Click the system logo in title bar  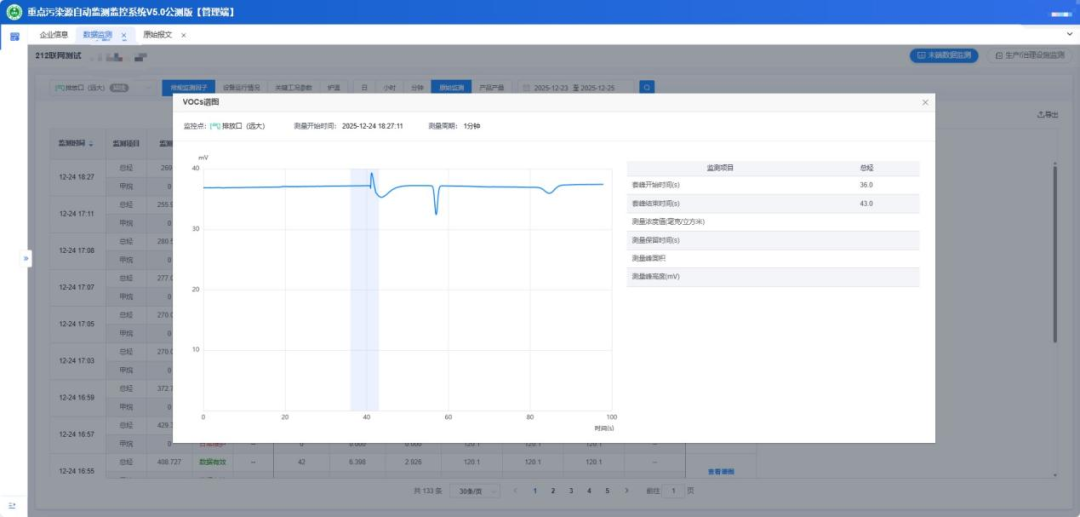pos(14,12)
